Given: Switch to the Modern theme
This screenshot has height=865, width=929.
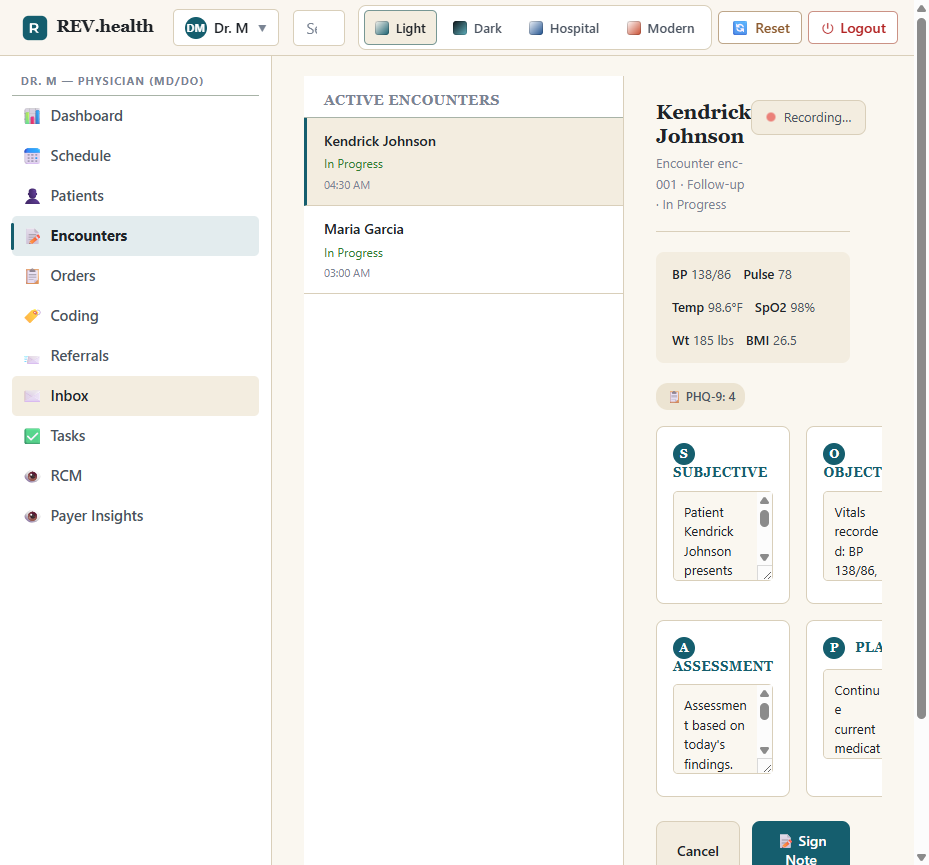Looking at the screenshot, I should (661, 28).
